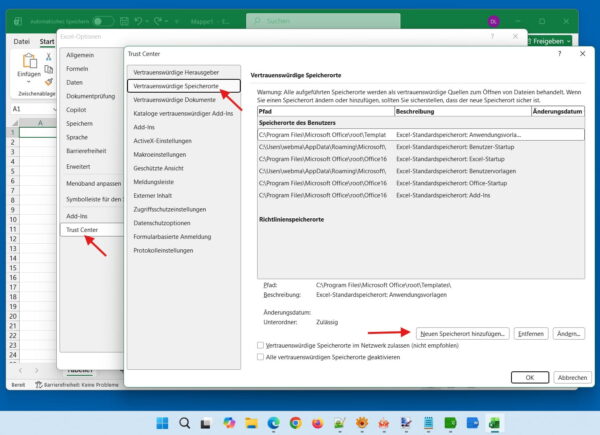
Task: Open Google Chrome from the taskbar
Action: click(295, 423)
